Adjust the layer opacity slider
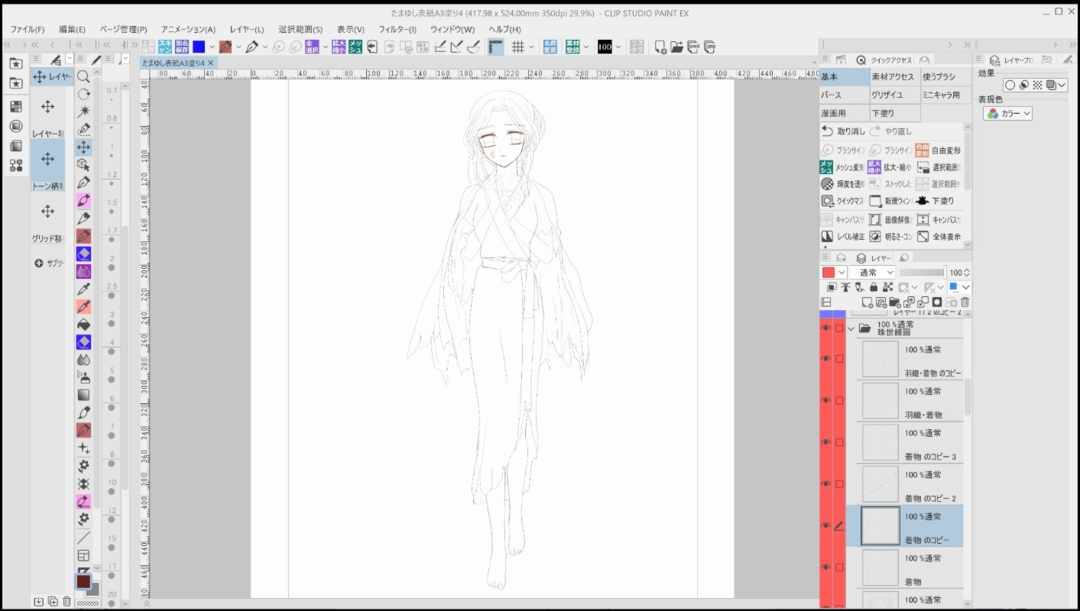 pyautogui.click(x=921, y=272)
